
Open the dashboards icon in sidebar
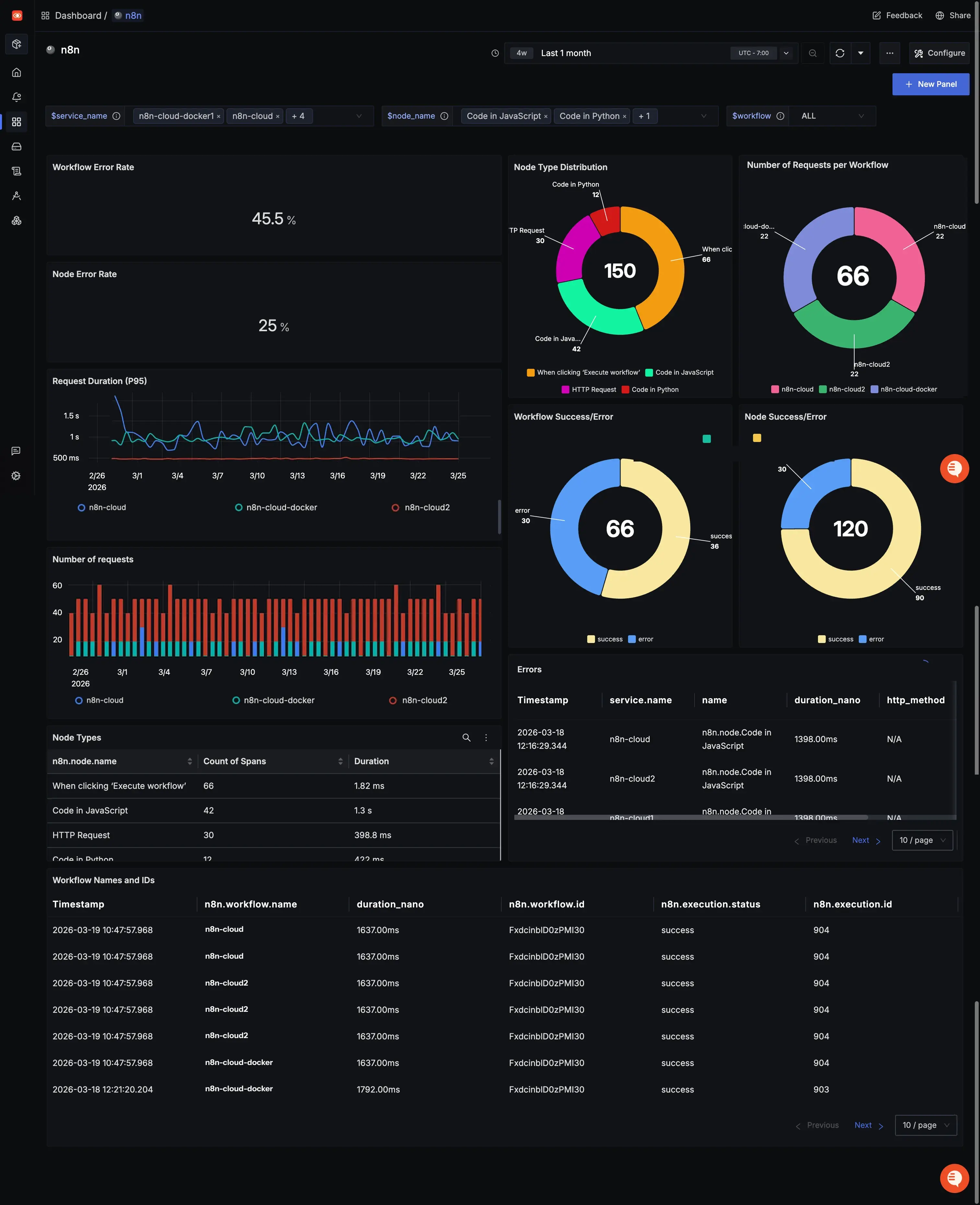[x=17, y=122]
